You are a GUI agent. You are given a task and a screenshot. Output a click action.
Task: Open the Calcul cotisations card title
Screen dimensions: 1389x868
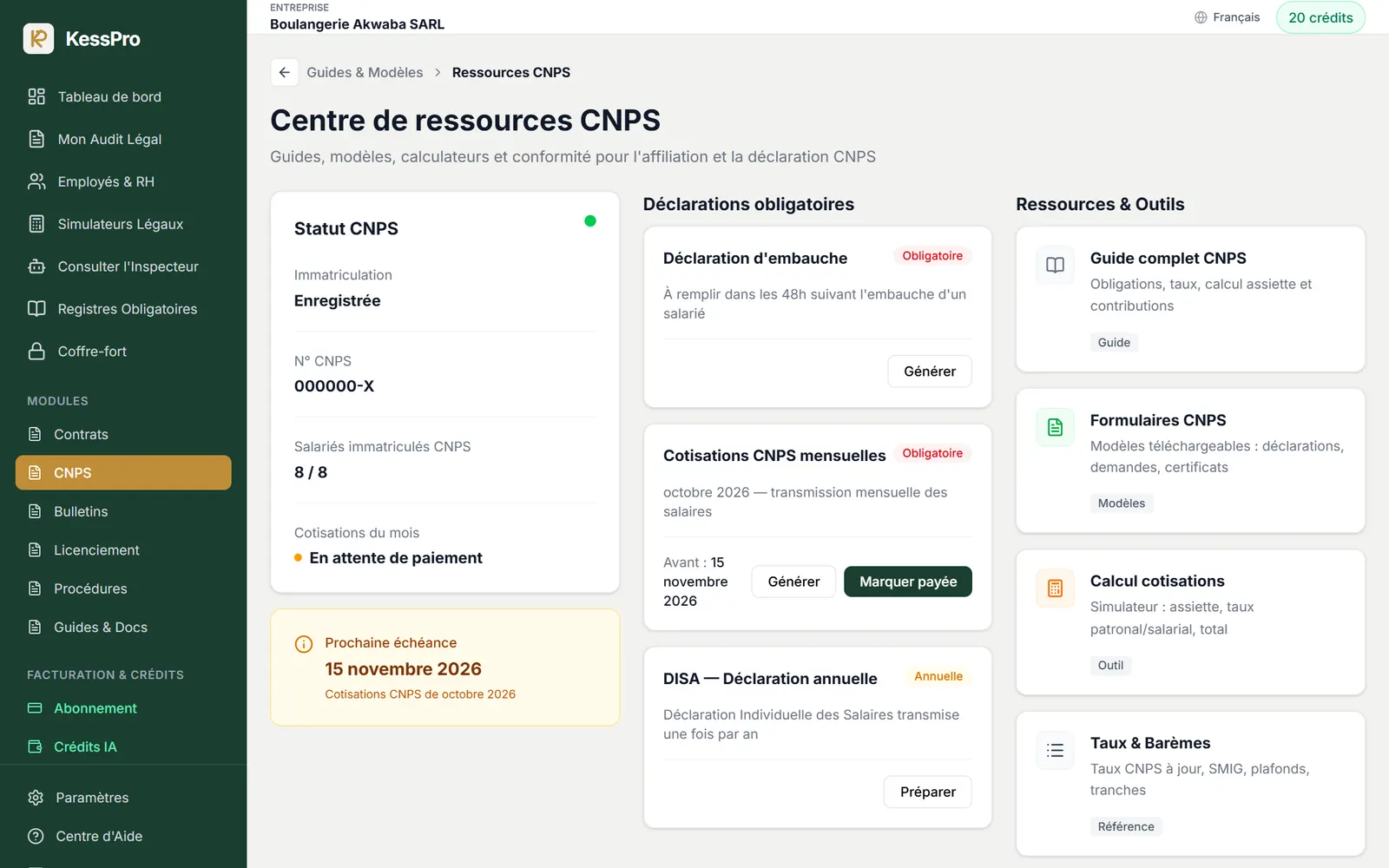1157,581
